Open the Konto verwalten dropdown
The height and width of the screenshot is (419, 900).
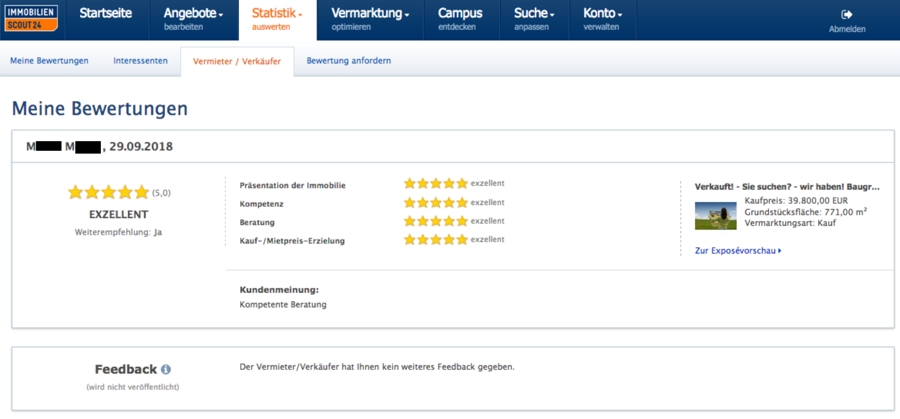(x=603, y=20)
